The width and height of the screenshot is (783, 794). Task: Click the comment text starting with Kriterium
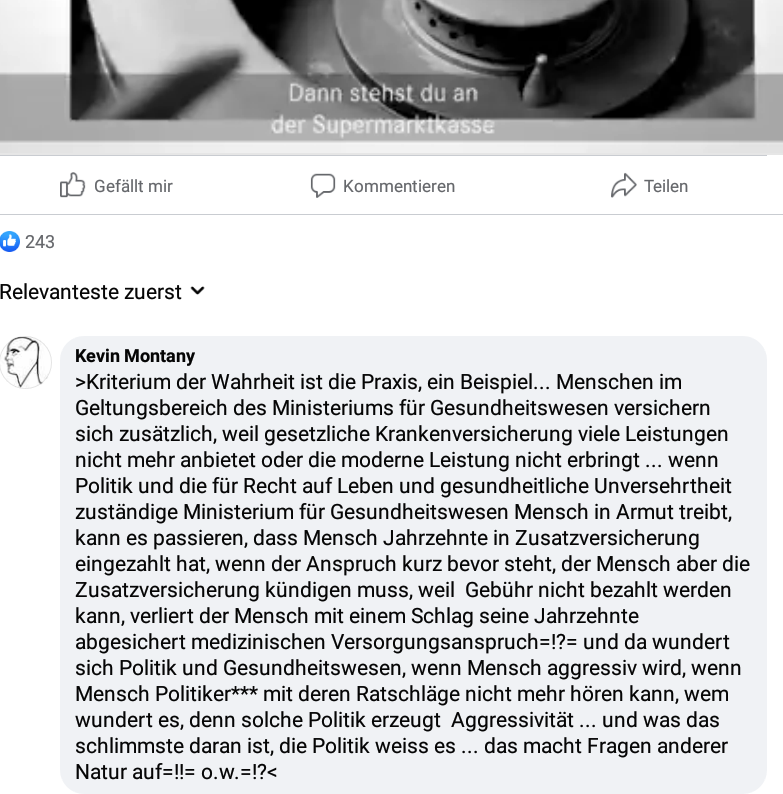click(x=413, y=577)
